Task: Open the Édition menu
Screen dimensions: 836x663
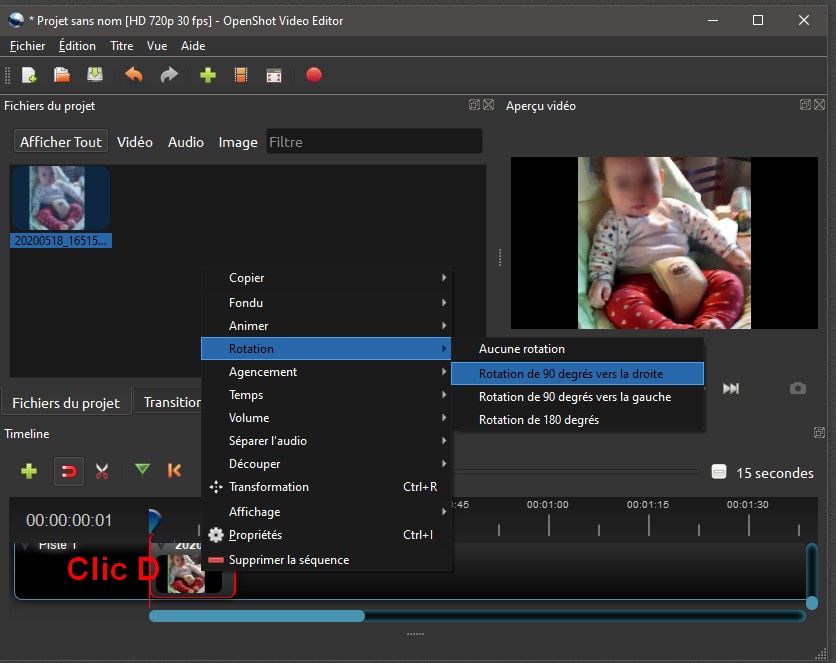Action: pos(77,46)
